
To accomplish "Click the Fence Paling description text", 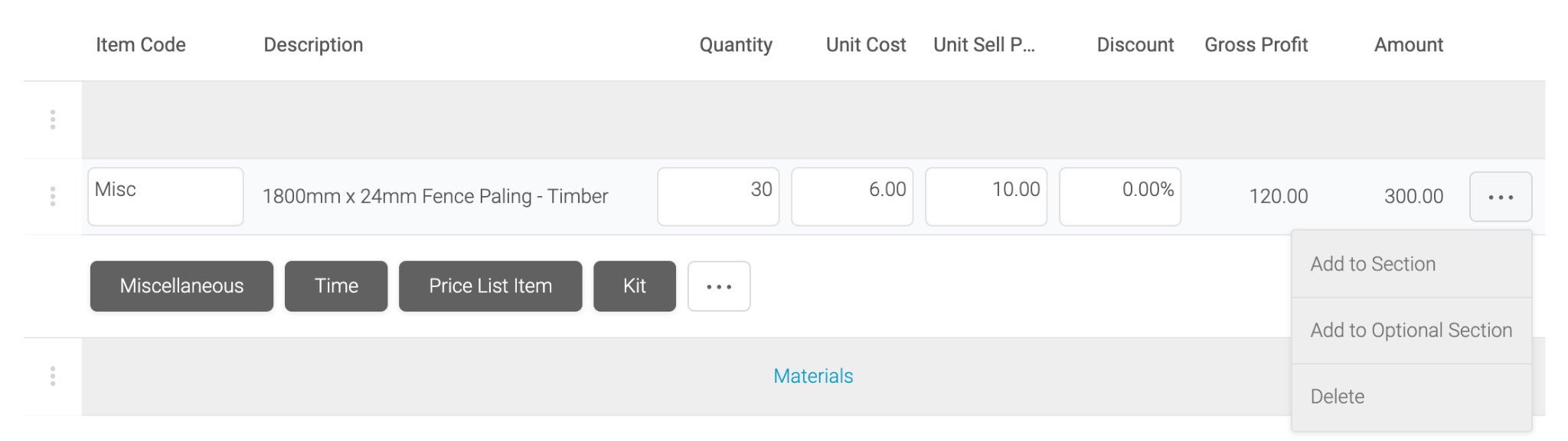I will pyautogui.click(x=435, y=197).
